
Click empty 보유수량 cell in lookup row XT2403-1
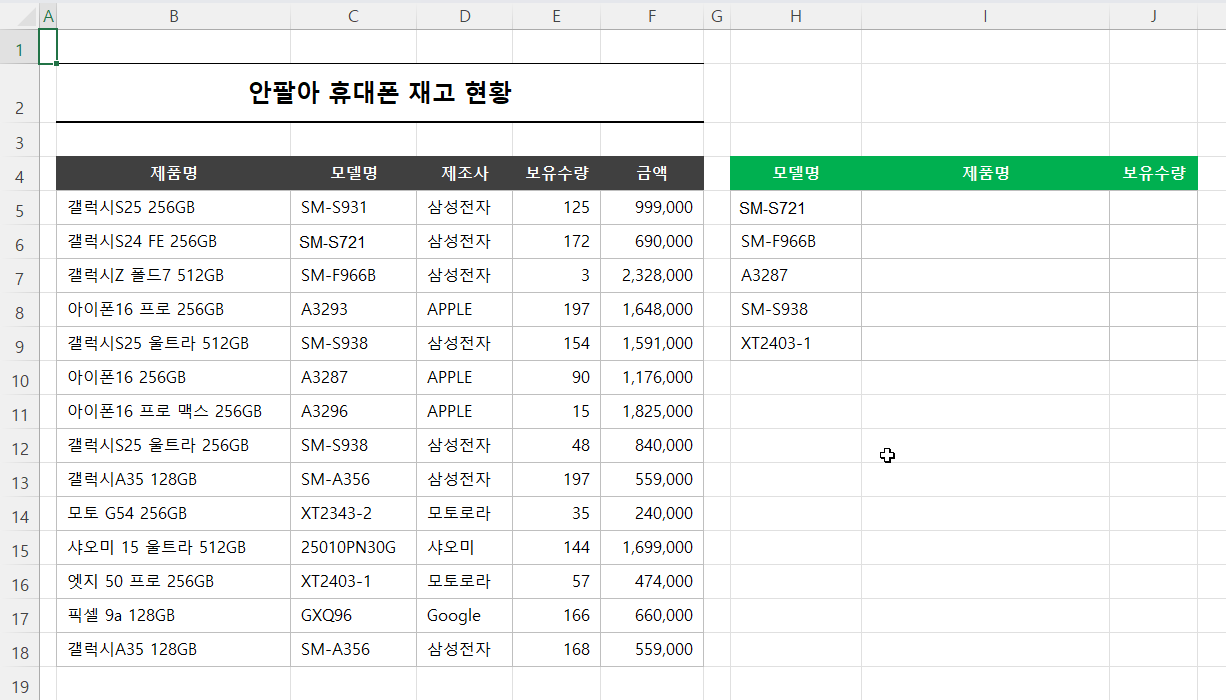click(1153, 344)
